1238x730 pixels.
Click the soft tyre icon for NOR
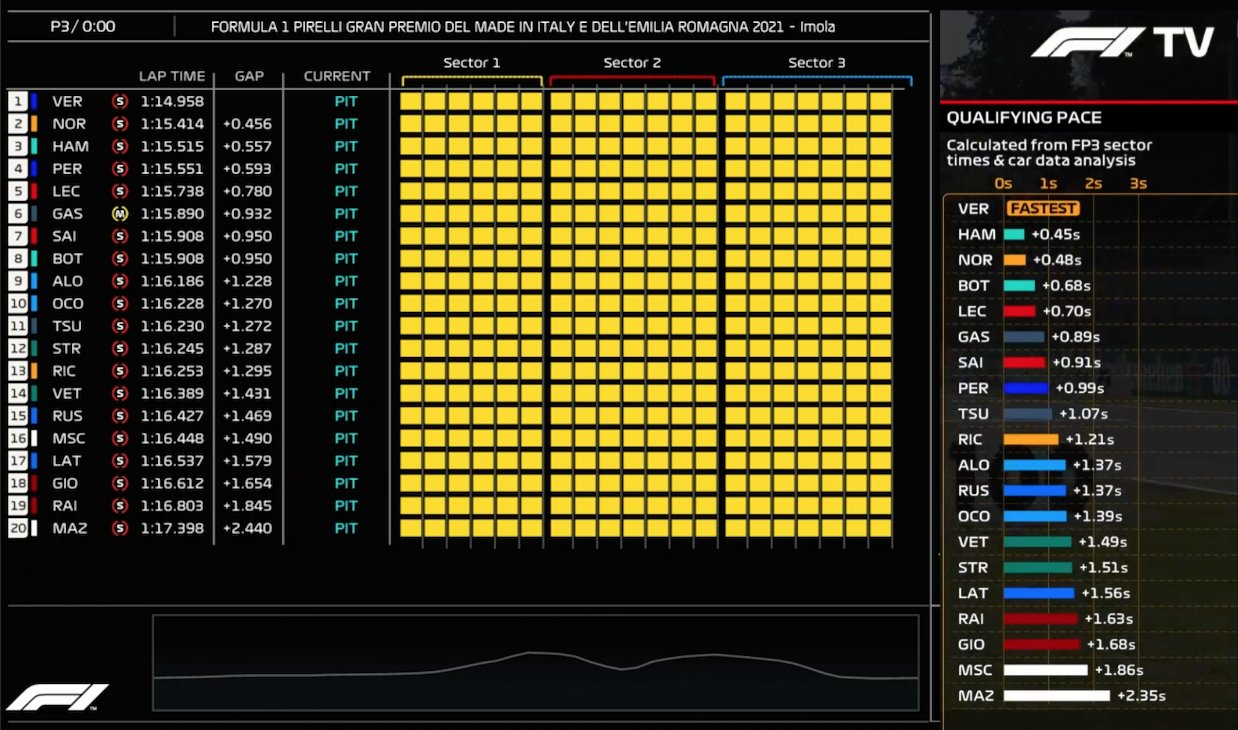pos(121,124)
